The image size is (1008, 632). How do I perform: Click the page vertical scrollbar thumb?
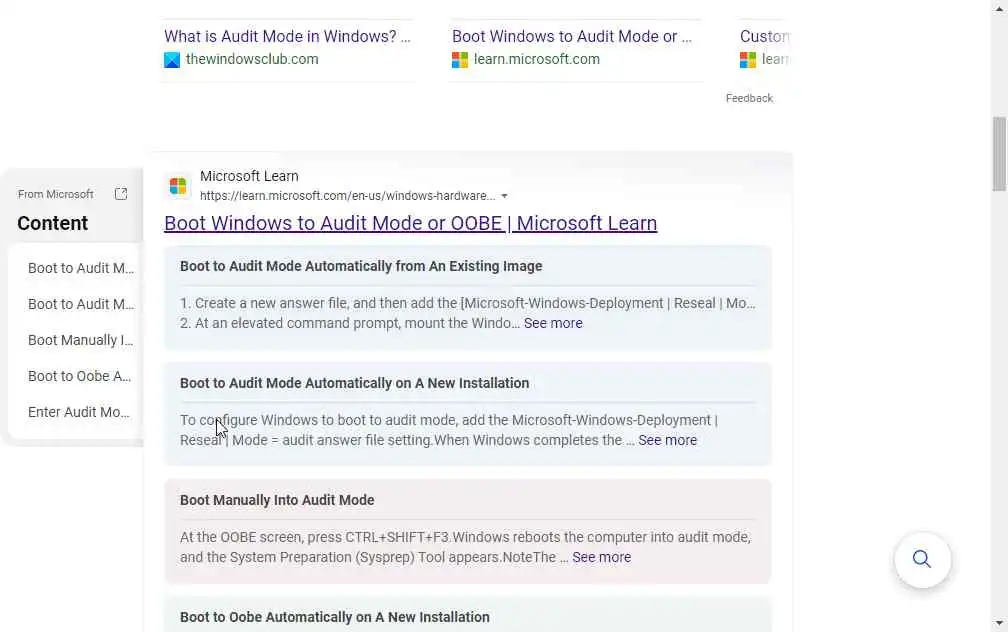point(998,154)
